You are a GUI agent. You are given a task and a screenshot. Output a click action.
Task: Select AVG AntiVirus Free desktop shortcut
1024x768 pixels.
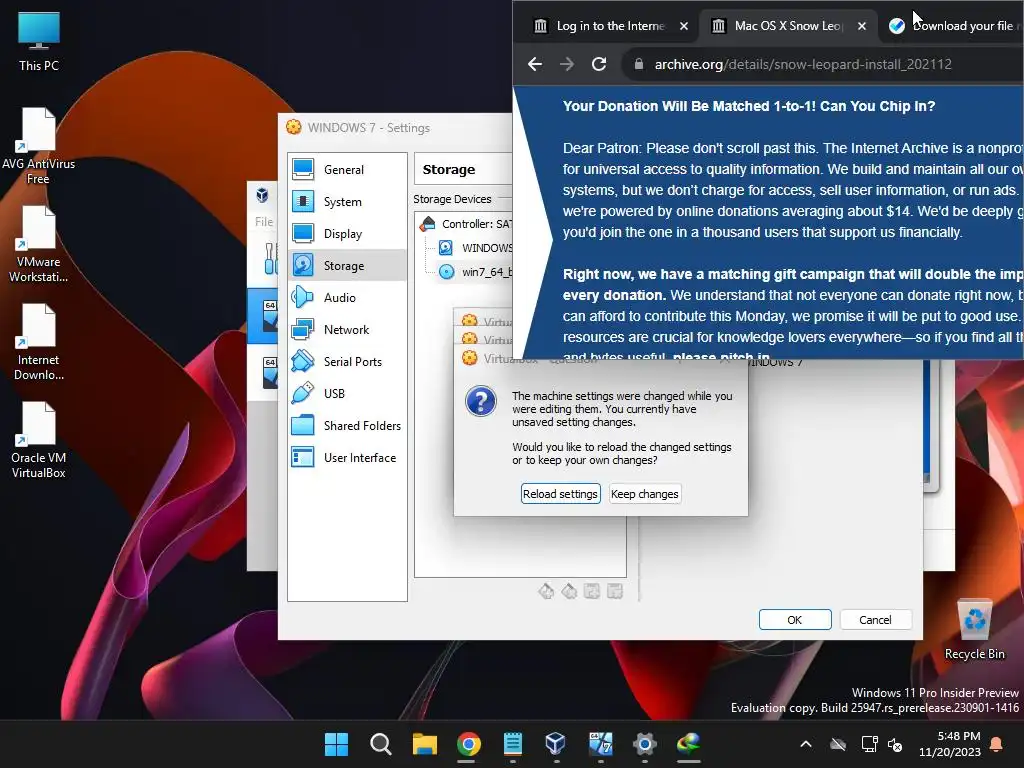click(x=39, y=146)
